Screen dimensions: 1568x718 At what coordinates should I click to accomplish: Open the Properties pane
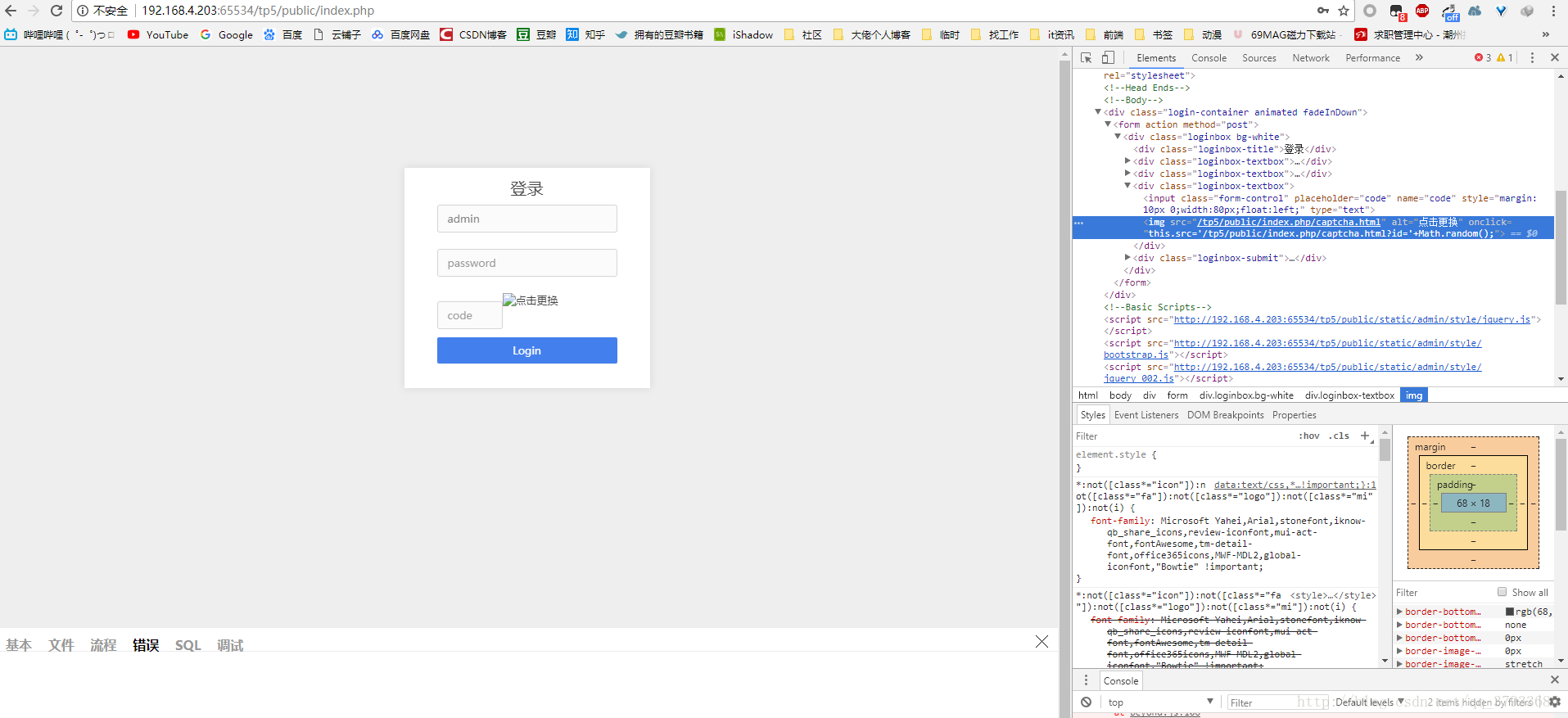(1295, 415)
